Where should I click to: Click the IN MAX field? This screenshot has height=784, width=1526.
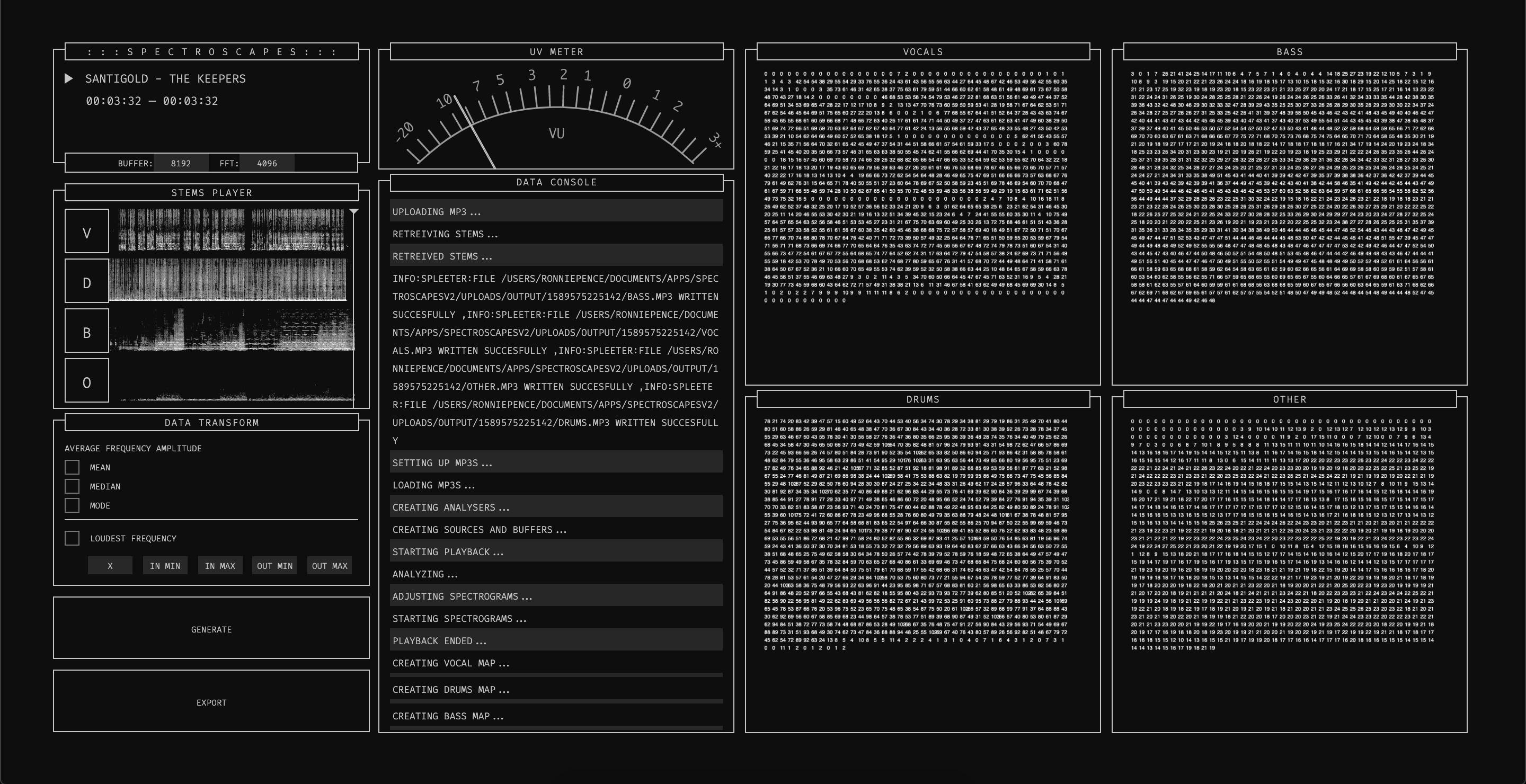coord(220,566)
